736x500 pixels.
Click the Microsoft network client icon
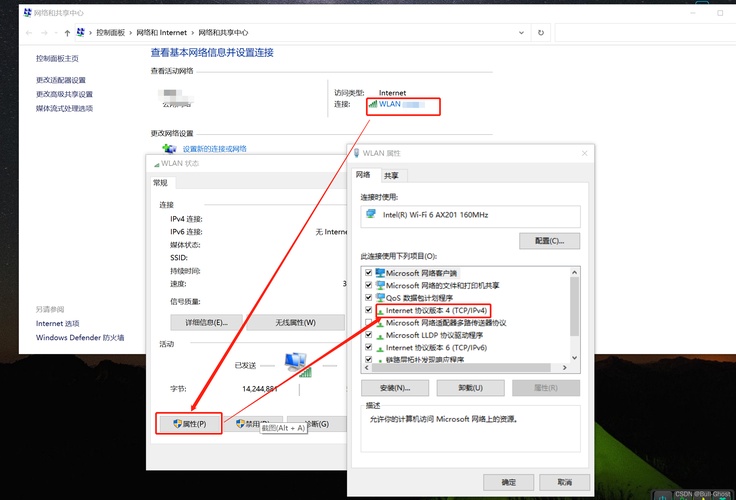pyautogui.click(x=380, y=273)
